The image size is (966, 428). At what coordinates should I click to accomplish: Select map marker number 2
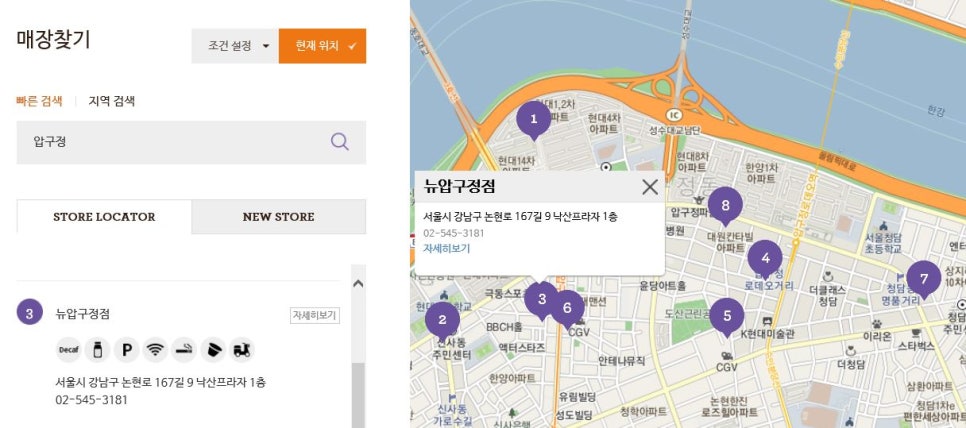coord(442,321)
